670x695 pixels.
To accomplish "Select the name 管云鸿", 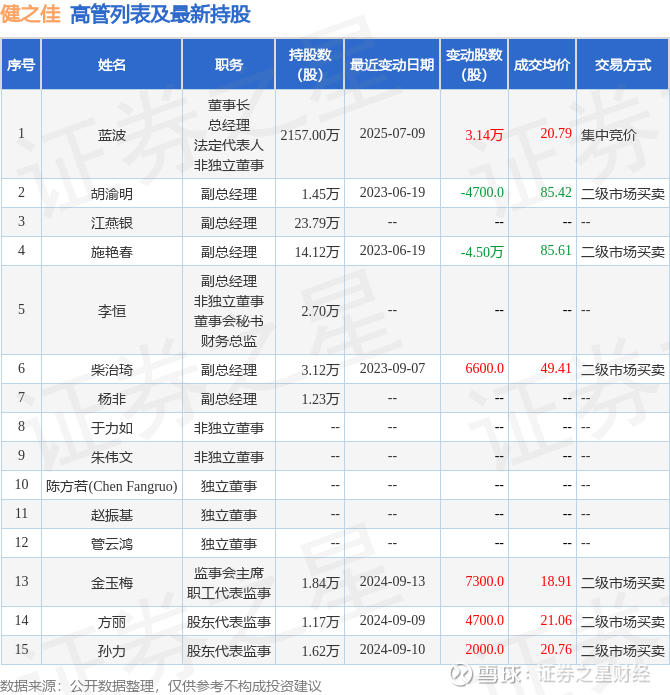I will (x=112, y=544).
